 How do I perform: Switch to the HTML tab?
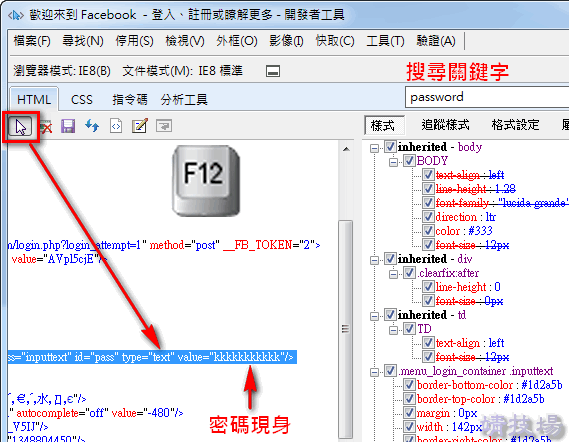tap(34, 99)
